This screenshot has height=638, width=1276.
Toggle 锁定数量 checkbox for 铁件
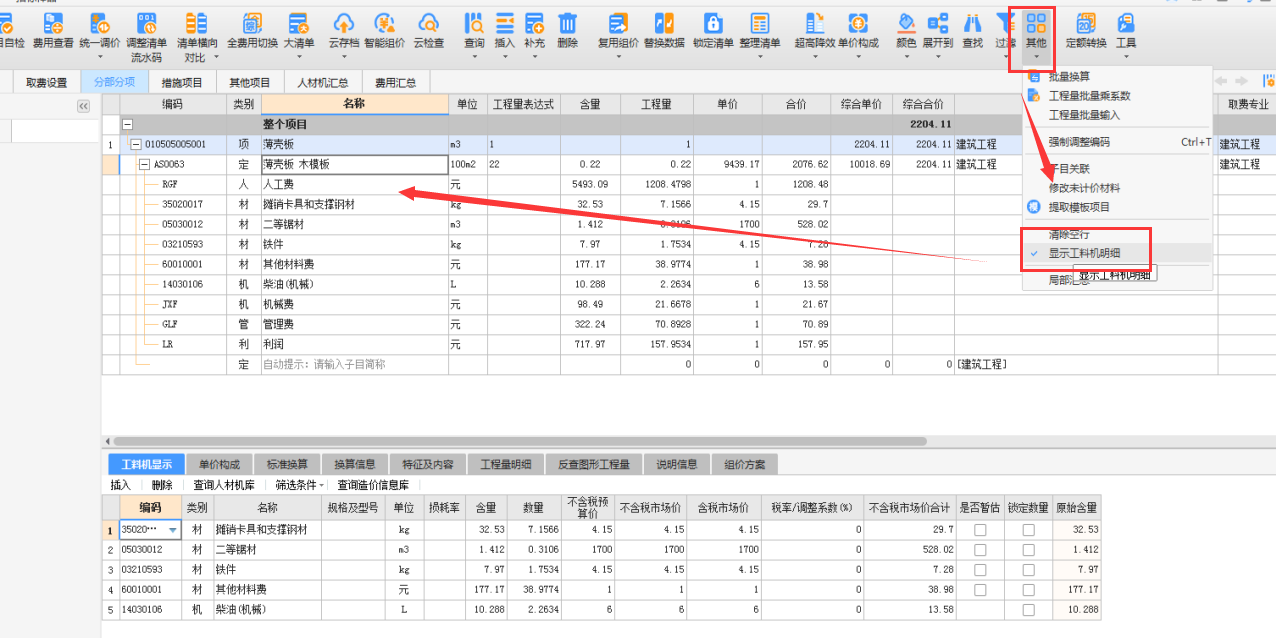point(1028,569)
